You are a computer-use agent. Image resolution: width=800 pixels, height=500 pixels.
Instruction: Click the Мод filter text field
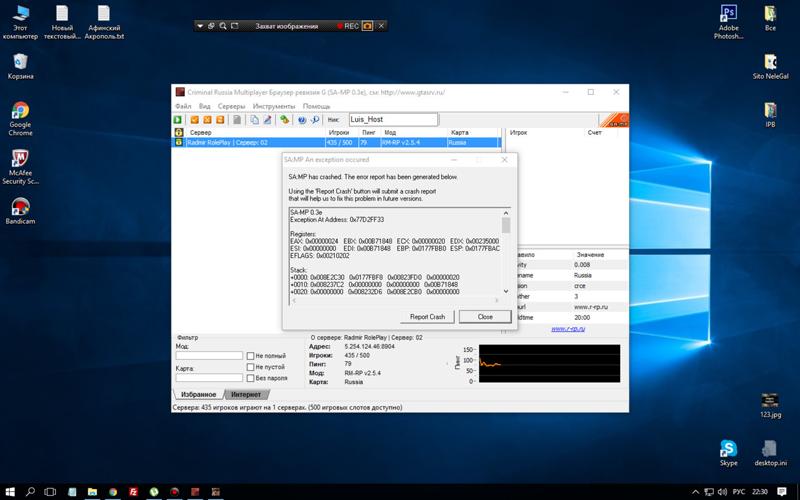click(209, 356)
